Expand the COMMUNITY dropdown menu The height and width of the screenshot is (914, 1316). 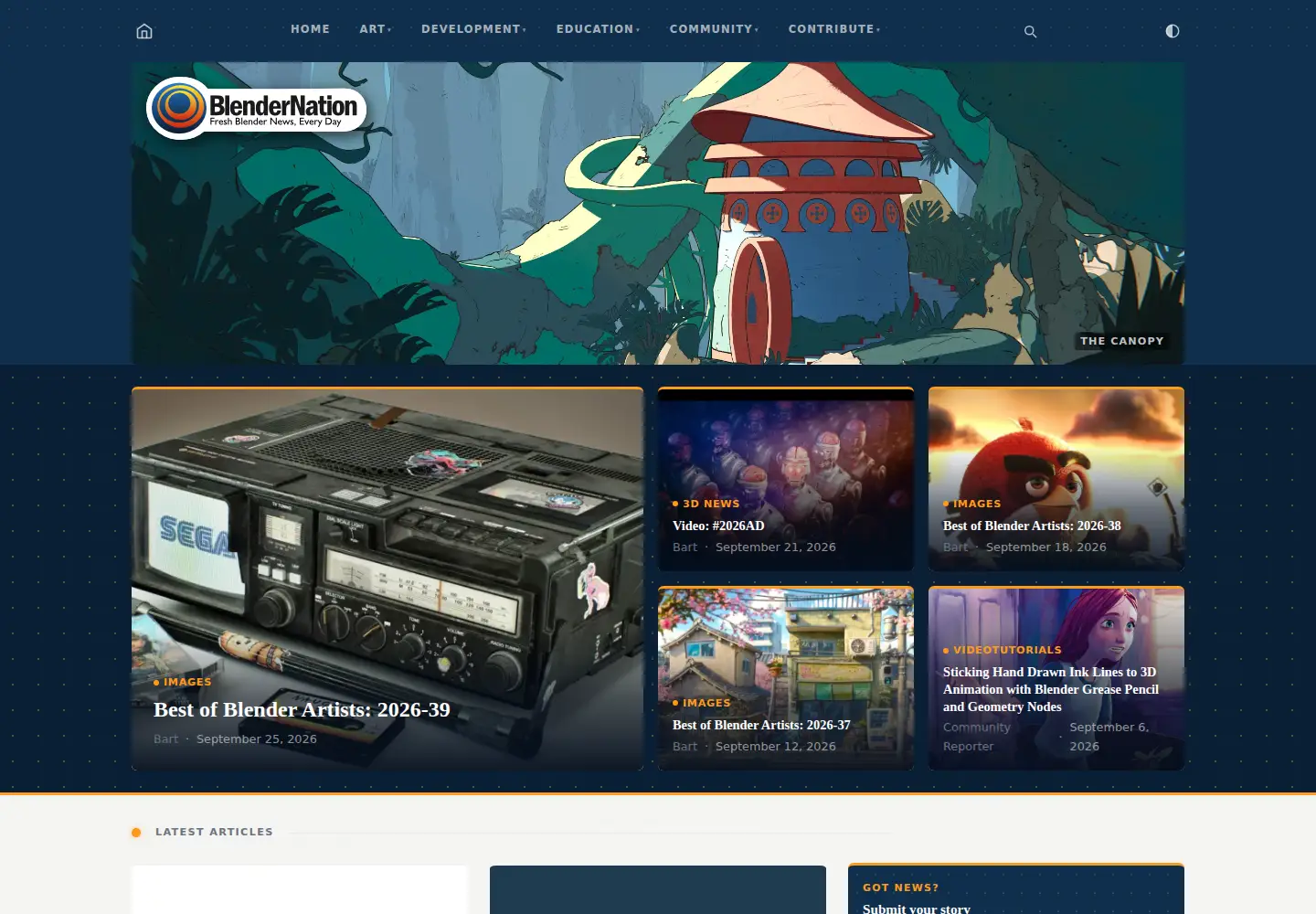714,29
